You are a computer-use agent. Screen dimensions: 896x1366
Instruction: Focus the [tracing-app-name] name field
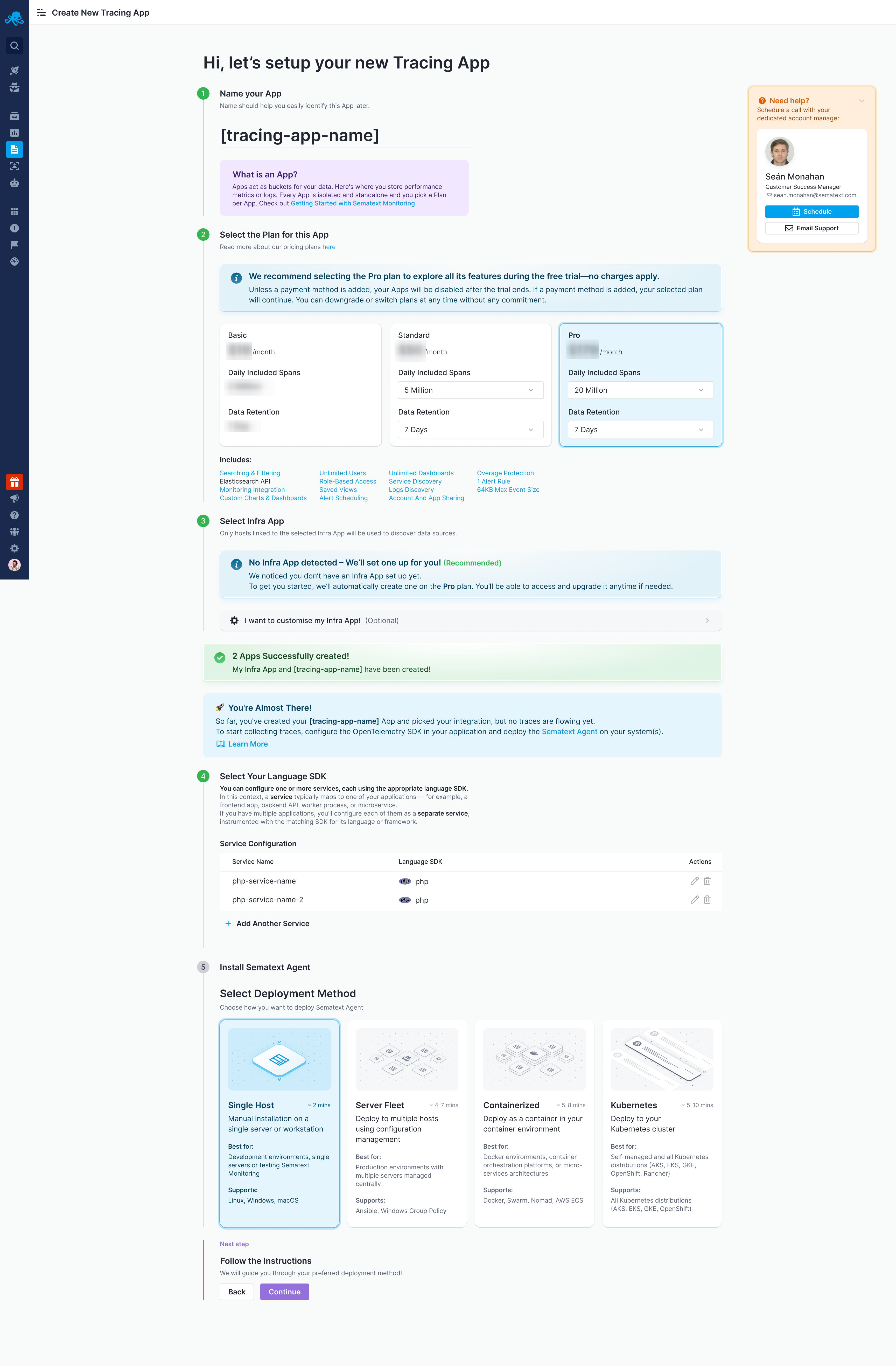coord(346,136)
